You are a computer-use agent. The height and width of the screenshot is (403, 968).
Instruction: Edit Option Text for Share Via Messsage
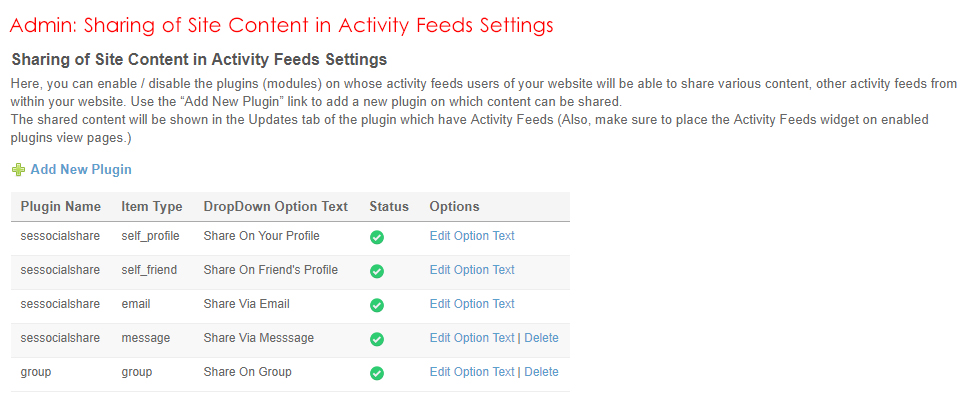point(472,338)
